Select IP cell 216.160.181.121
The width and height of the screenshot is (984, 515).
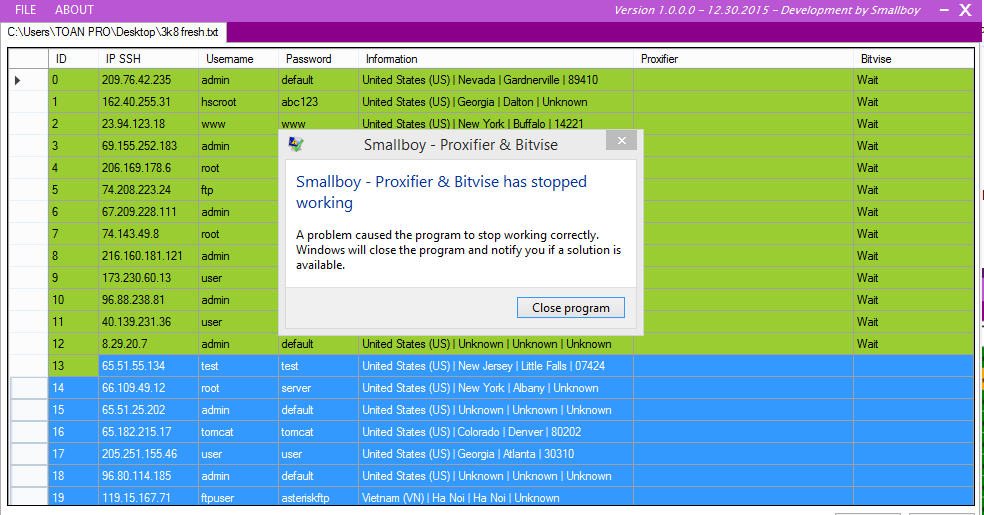tap(148, 256)
